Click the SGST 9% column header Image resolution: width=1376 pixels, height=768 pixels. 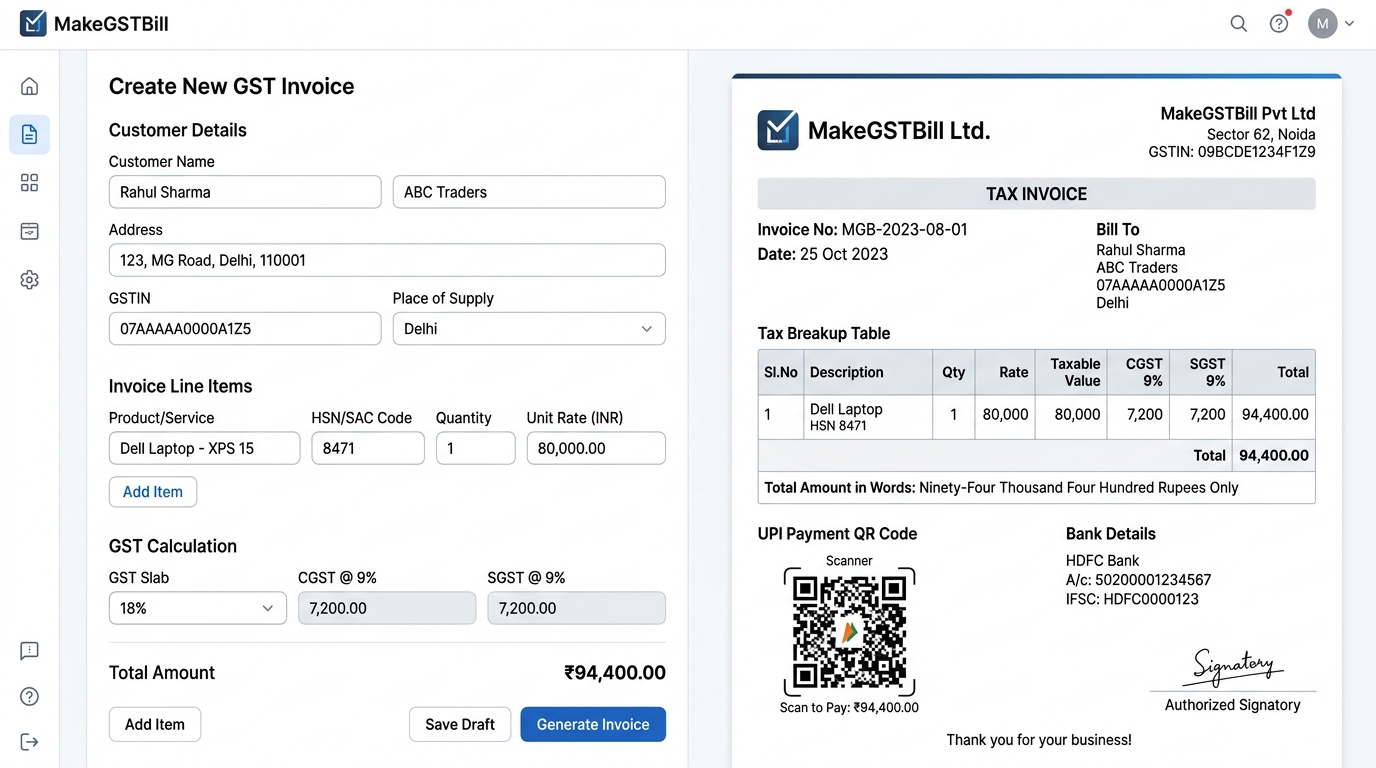coord(1202,372)
